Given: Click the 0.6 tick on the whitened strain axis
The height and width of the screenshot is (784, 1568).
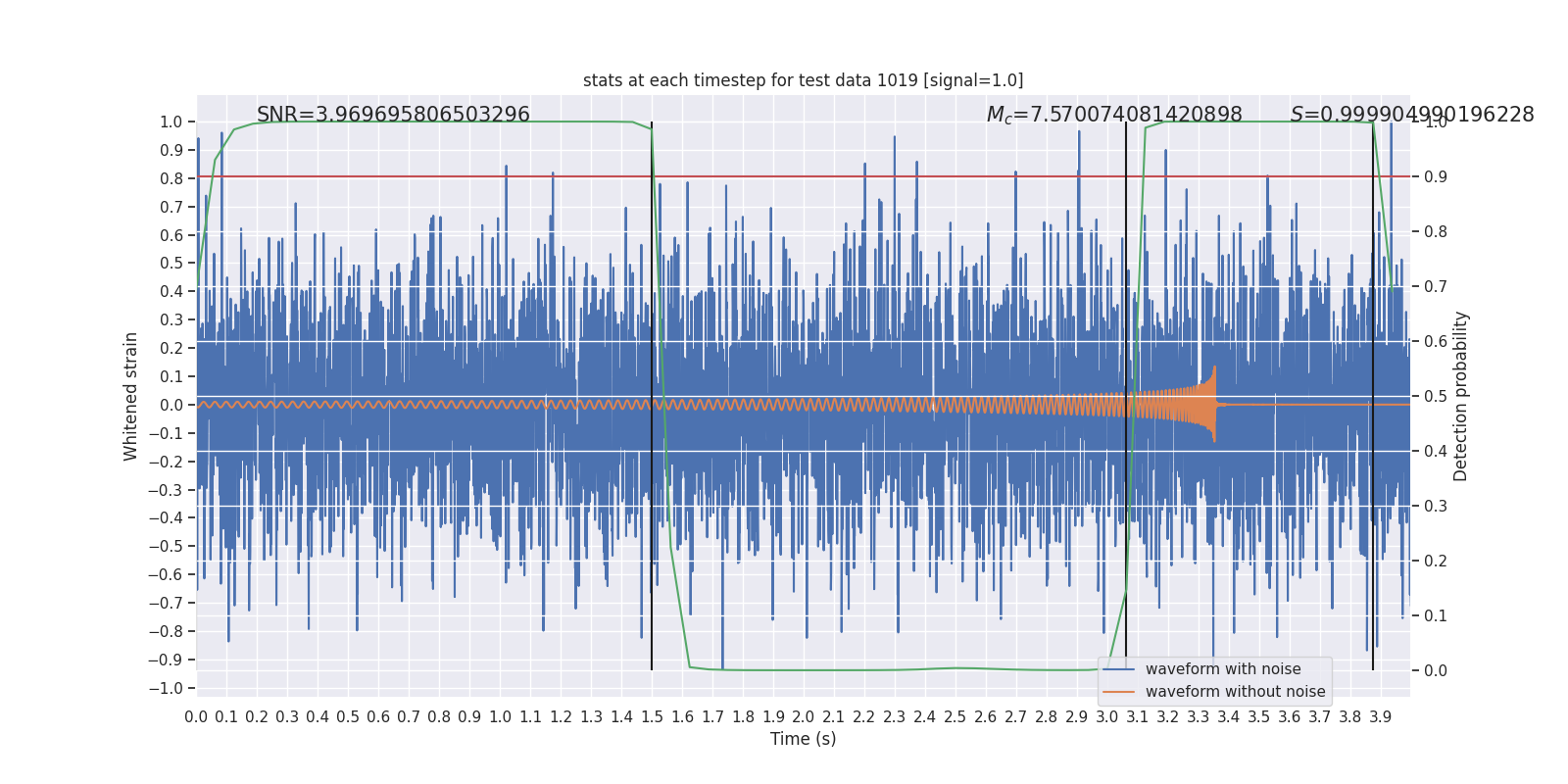Looking at the screenshot, I should click(x=171, y=235).
